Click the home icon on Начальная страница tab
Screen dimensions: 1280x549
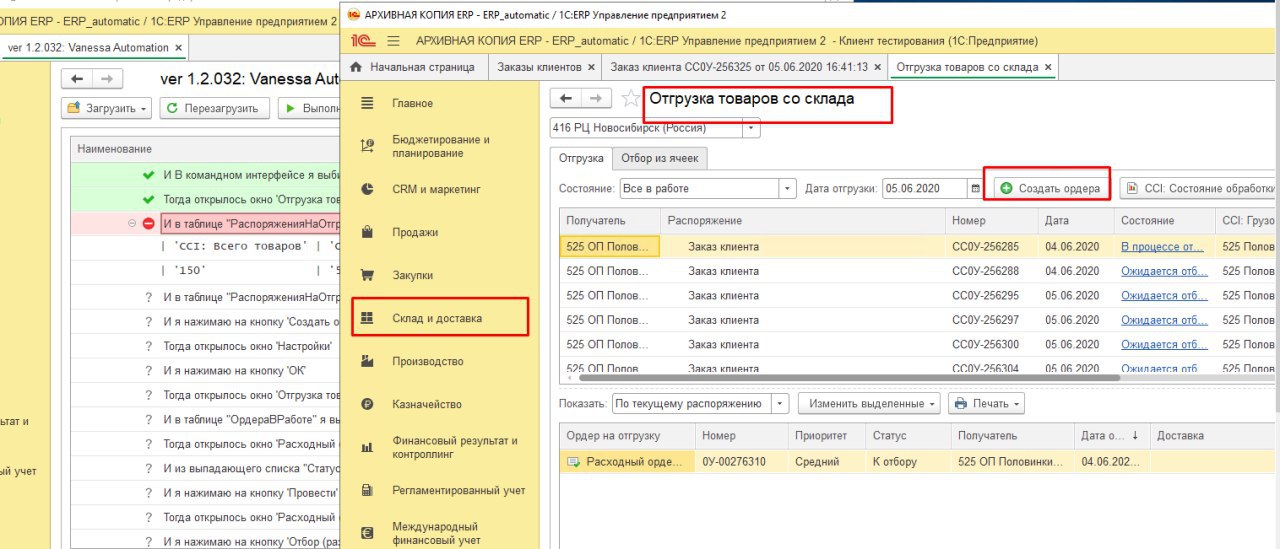pyautogui.click(x=355, y=67)
